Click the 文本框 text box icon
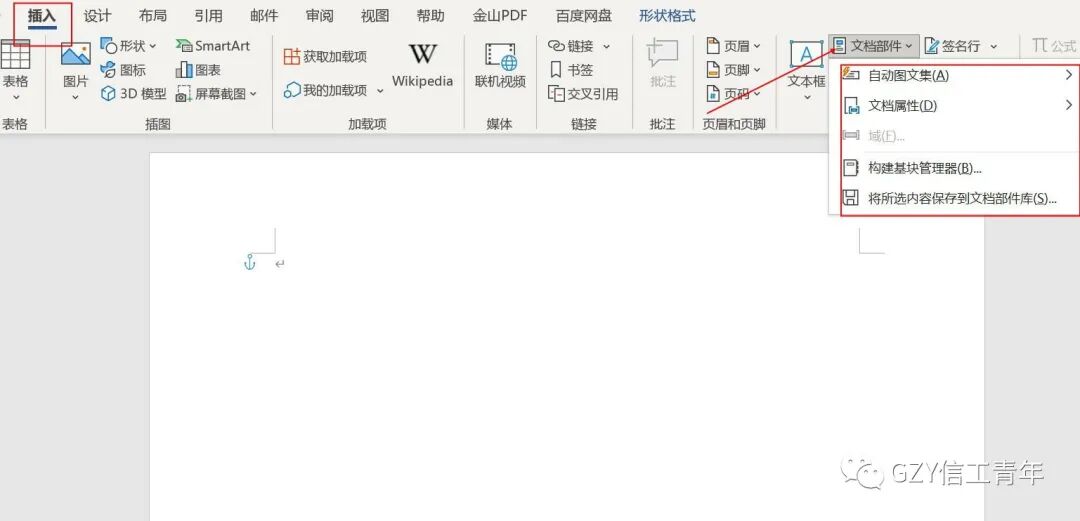The height and width of the screenshot is (521, 1080). click(x=806, y=54)
